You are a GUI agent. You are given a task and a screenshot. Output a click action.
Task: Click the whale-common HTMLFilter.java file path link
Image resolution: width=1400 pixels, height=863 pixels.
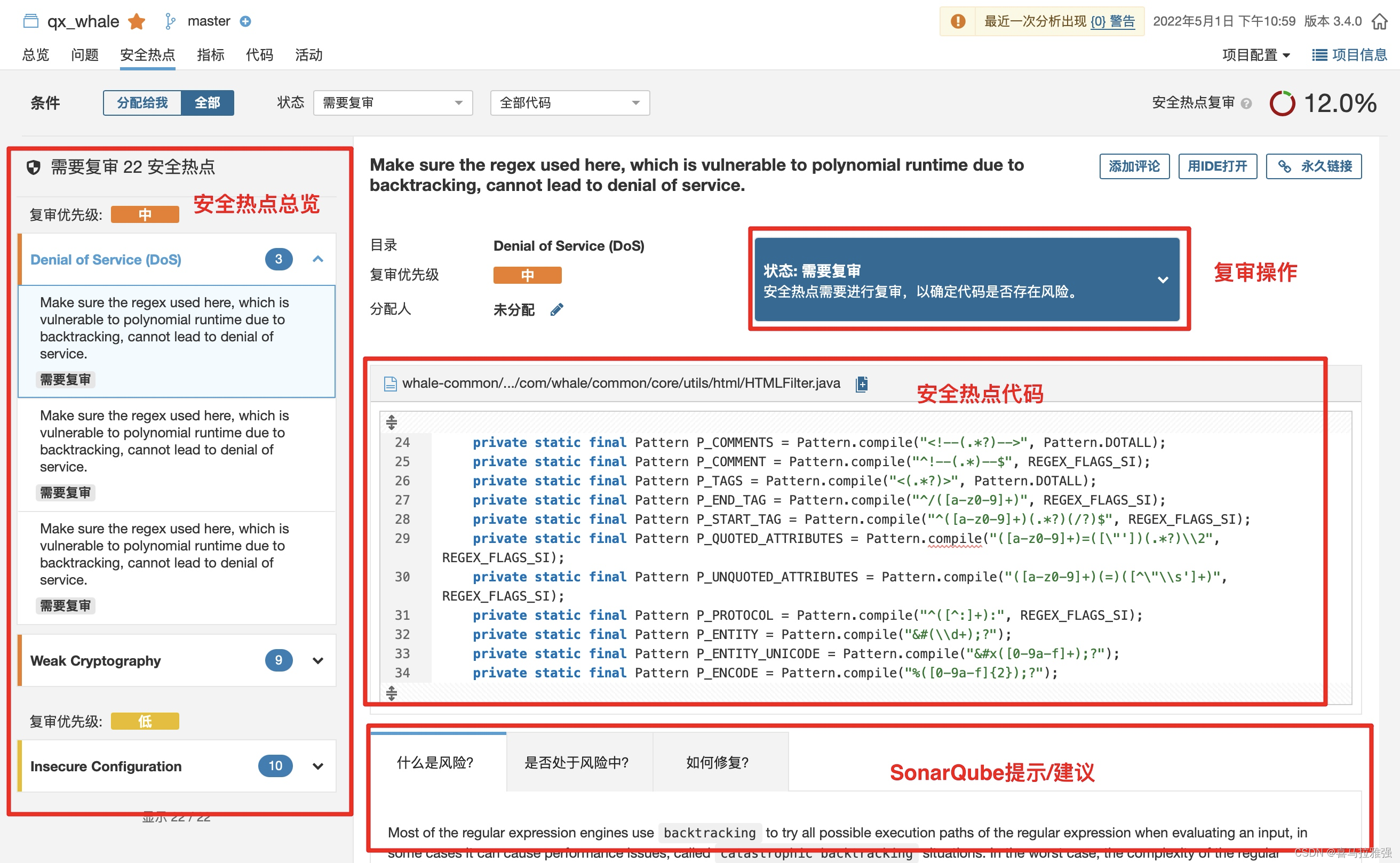pyautogui.click(x=621, y=383)
